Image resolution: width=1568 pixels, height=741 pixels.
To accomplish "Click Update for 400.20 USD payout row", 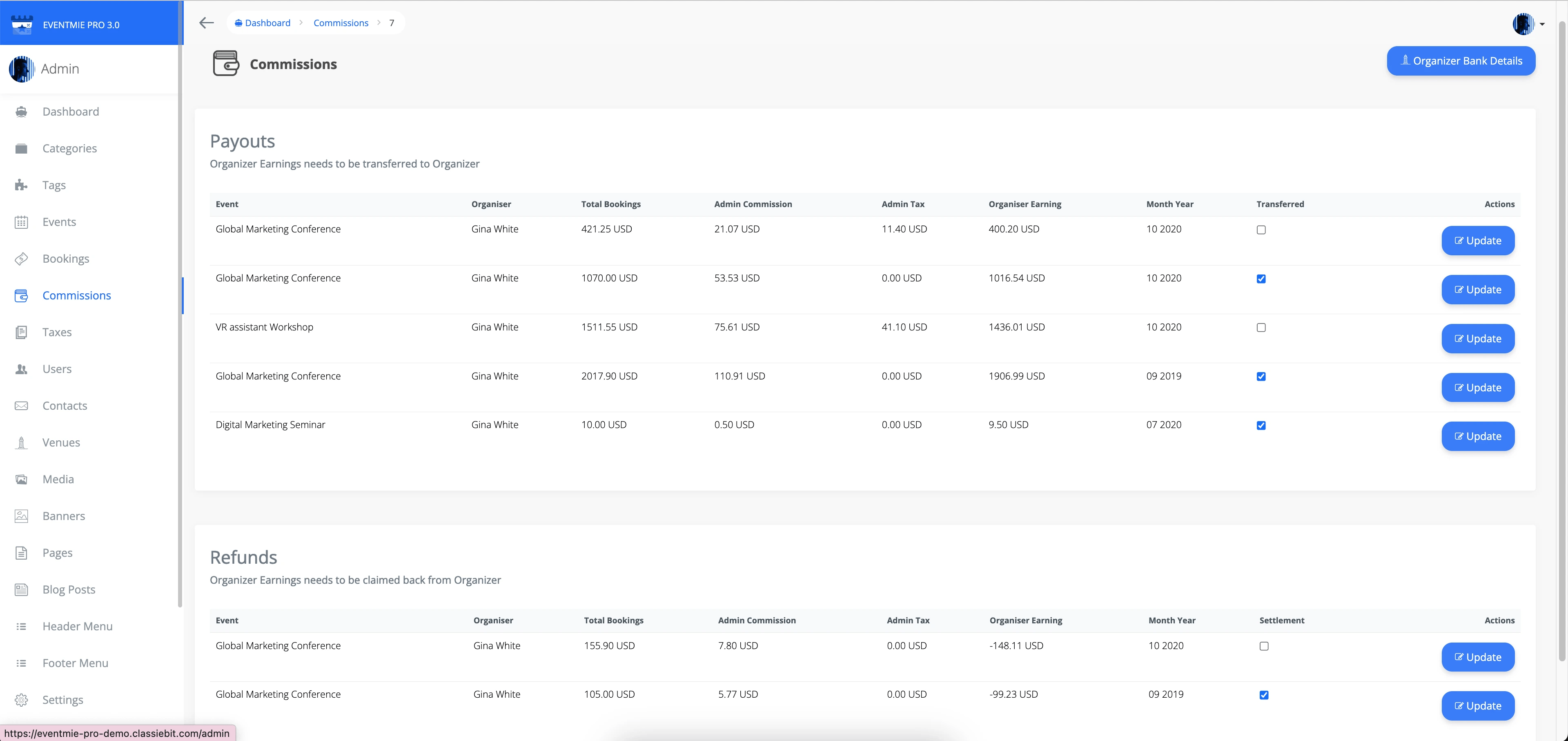I will point(1477,241).
